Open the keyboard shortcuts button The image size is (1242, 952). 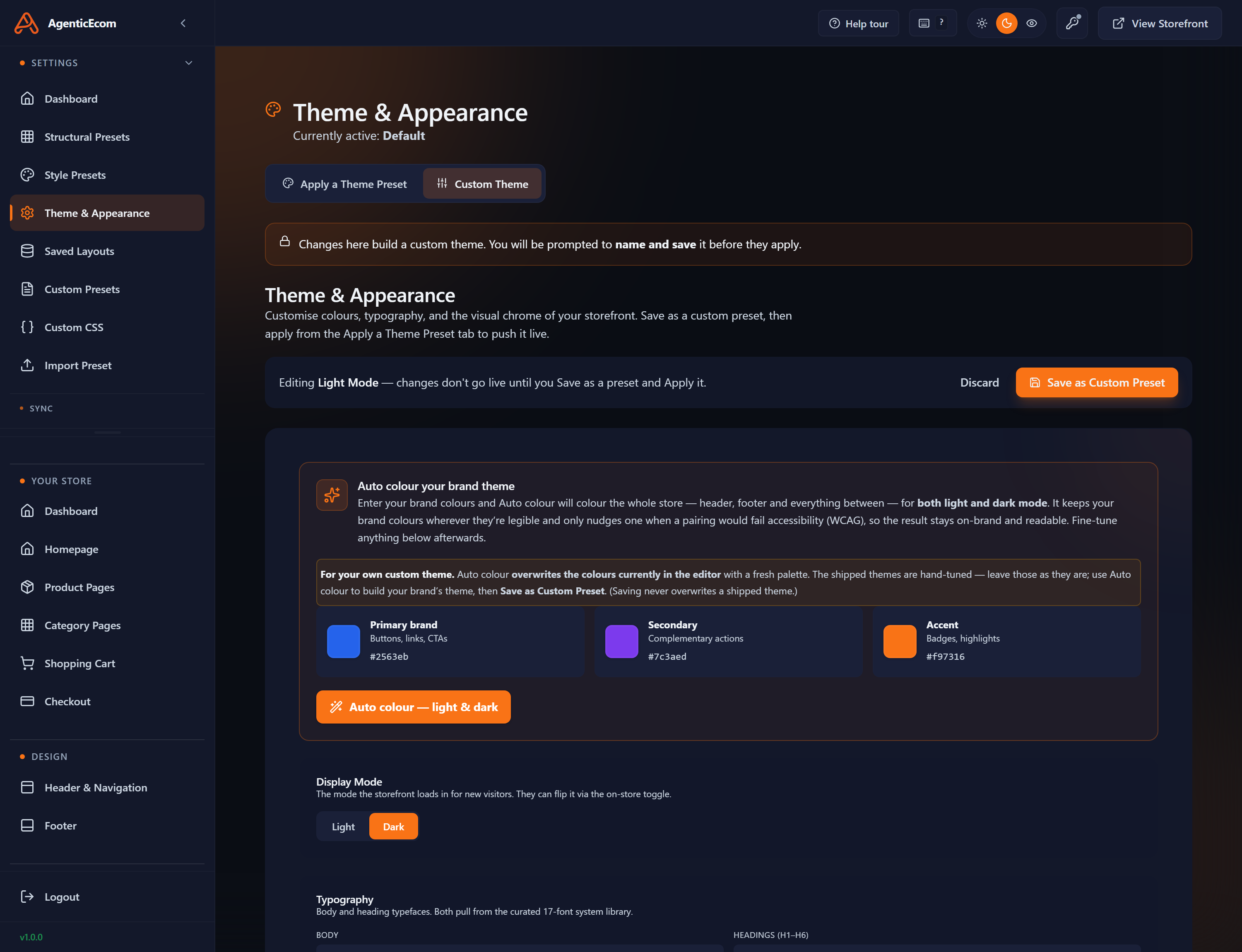[x=932, y=23]
